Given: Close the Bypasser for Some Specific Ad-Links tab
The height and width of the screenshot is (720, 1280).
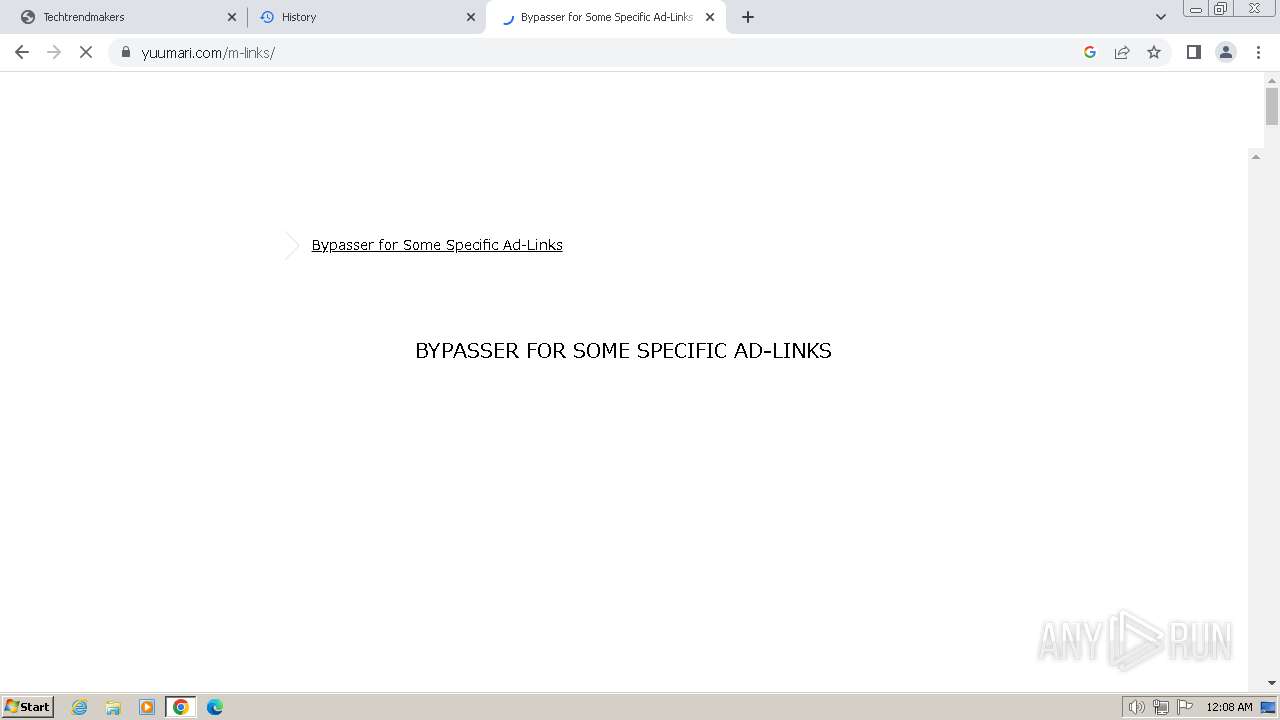Looking at the screenshot, I should tap(710, 17).
